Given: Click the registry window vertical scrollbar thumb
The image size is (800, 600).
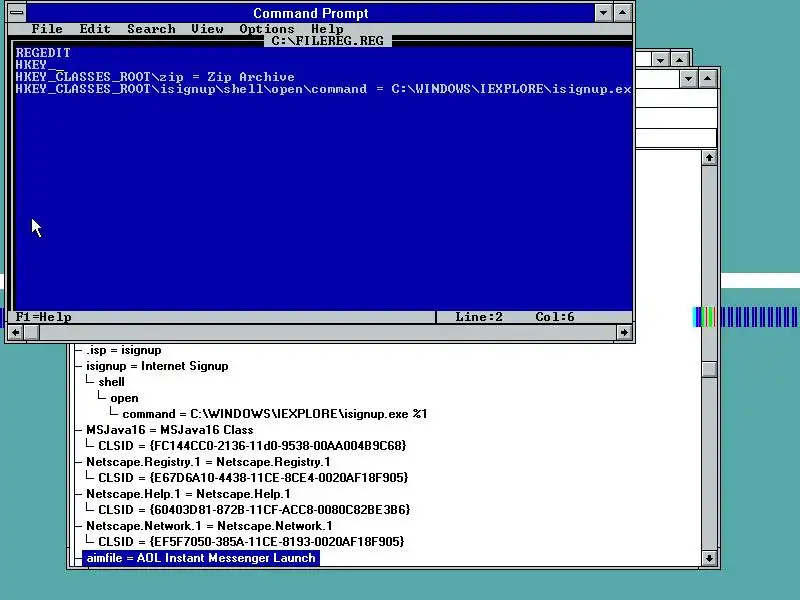Looking at the screenshot, I should coord(709,369).
